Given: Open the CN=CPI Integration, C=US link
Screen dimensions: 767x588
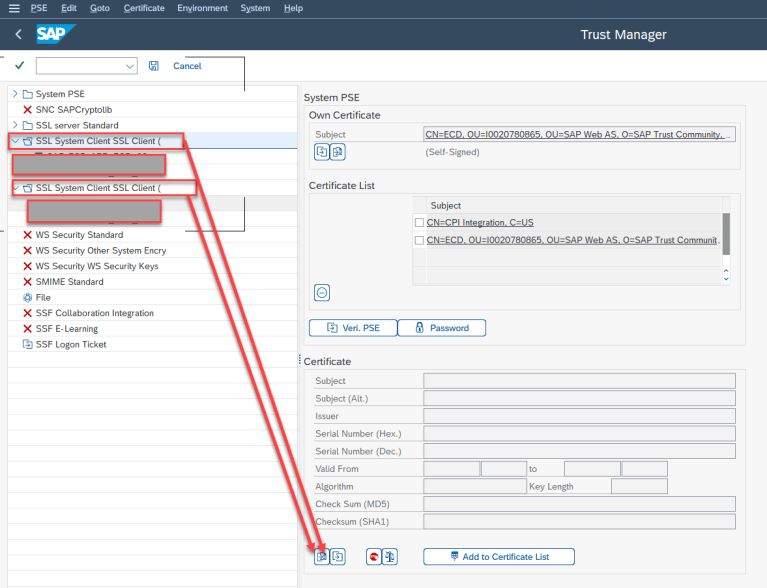Looking at the screenshot, I should (x=480, y=223).
